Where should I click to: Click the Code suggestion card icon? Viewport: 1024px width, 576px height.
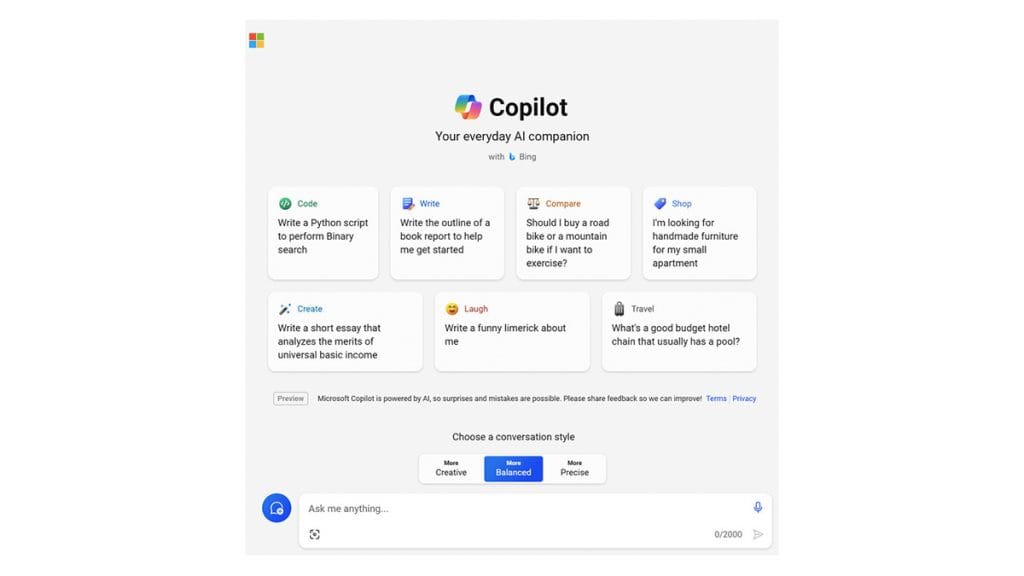pos(285,204)
